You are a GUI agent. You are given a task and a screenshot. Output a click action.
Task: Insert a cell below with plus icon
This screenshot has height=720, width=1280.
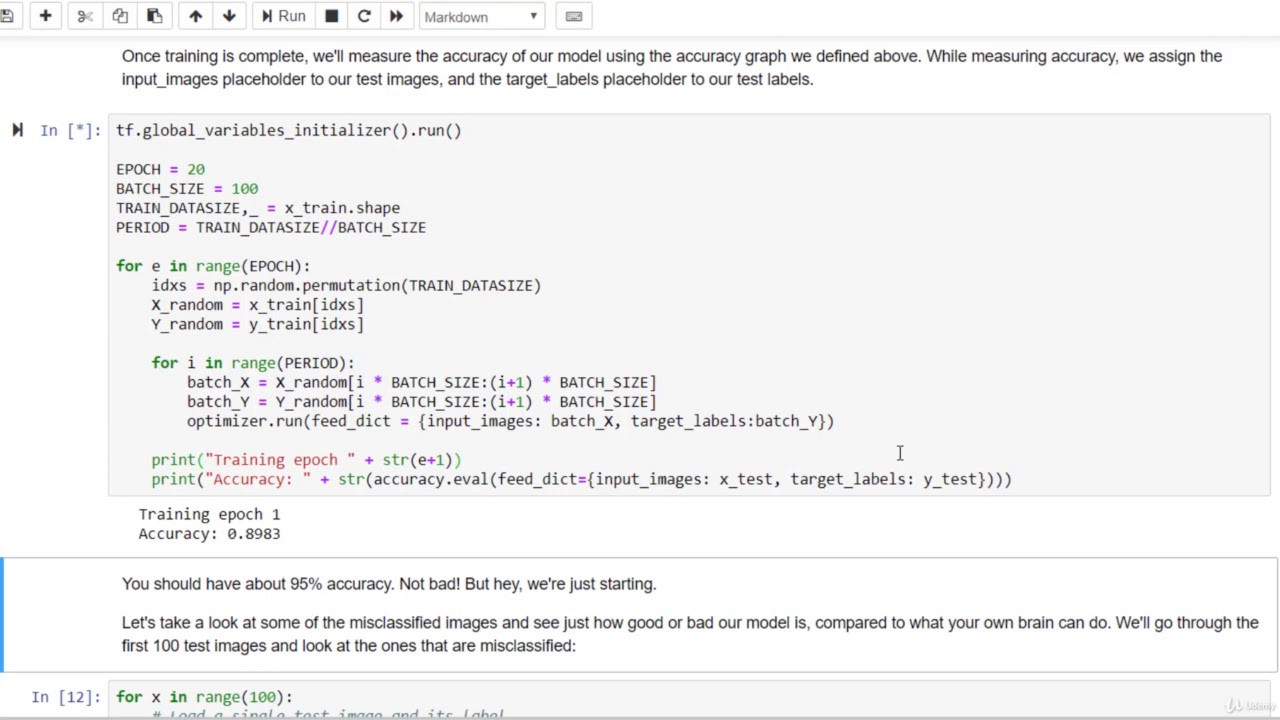coord(45,16)
